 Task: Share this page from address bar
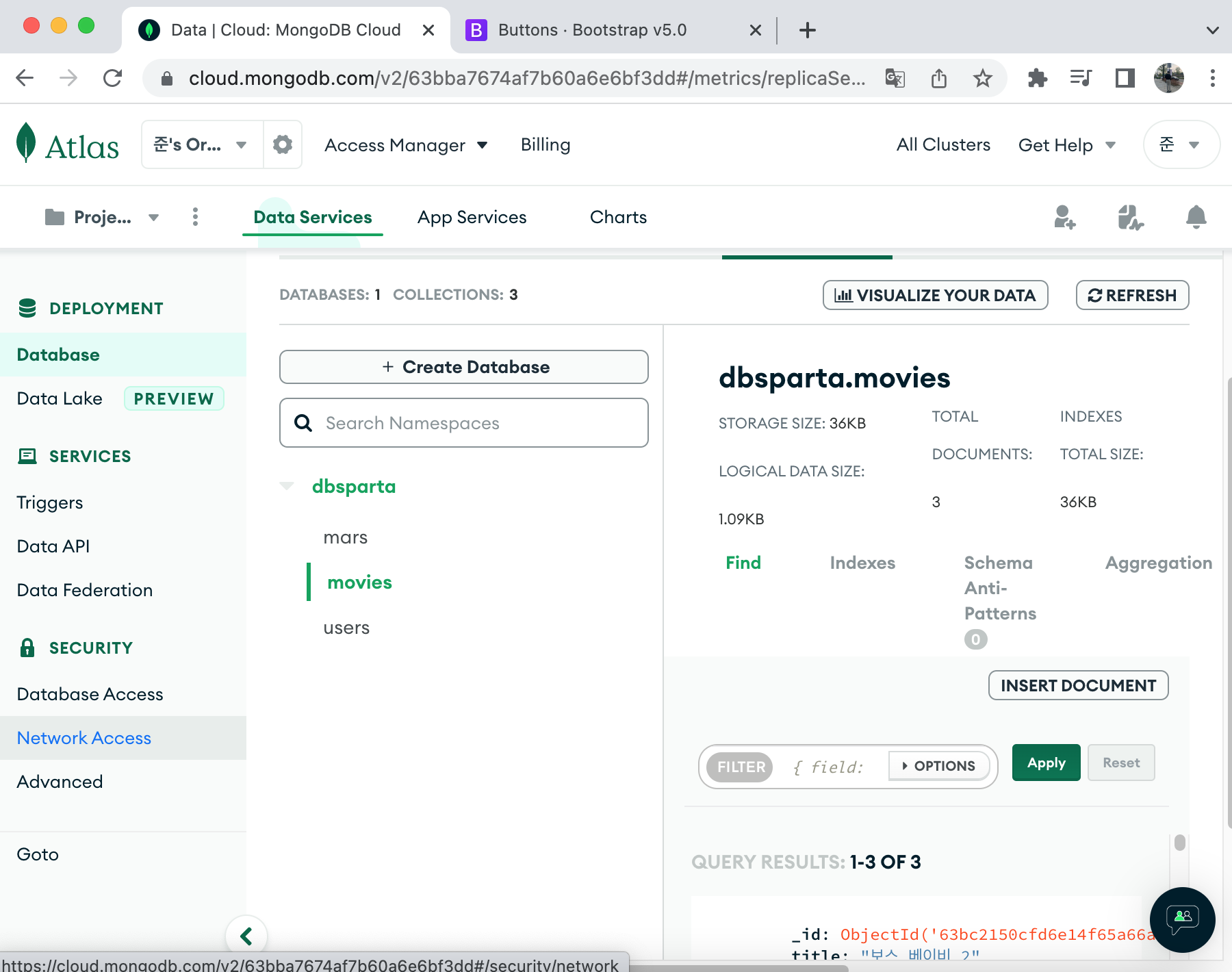click(x=938, y=78)
